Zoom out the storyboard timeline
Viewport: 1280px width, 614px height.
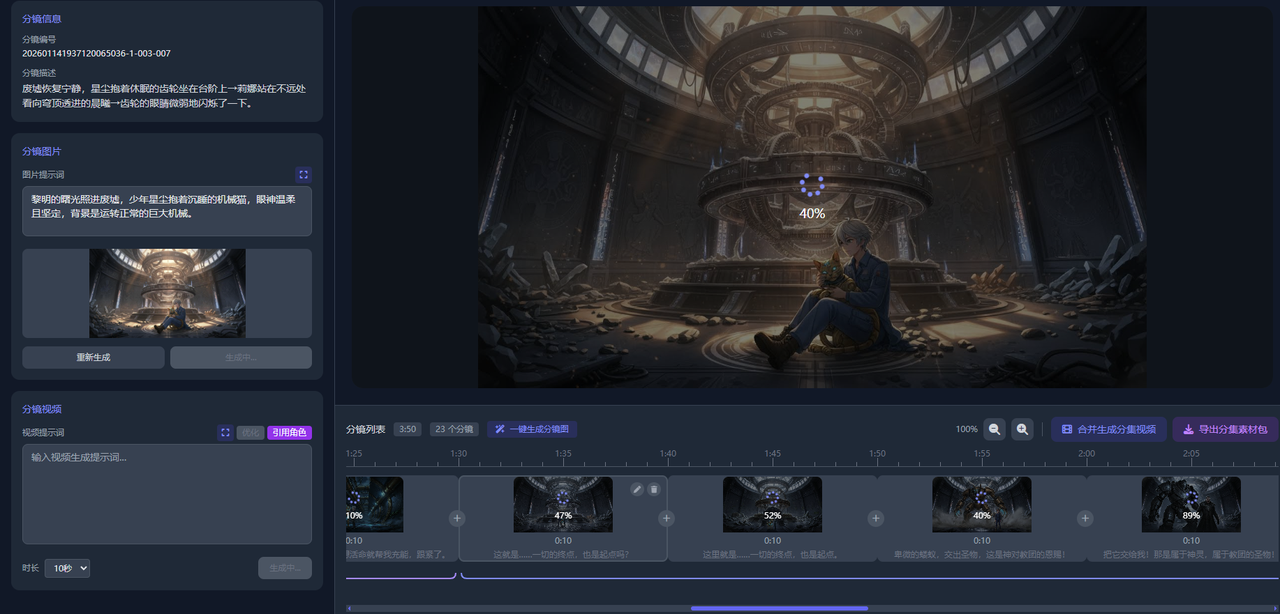pyautogui.click(x=994, y=429)
